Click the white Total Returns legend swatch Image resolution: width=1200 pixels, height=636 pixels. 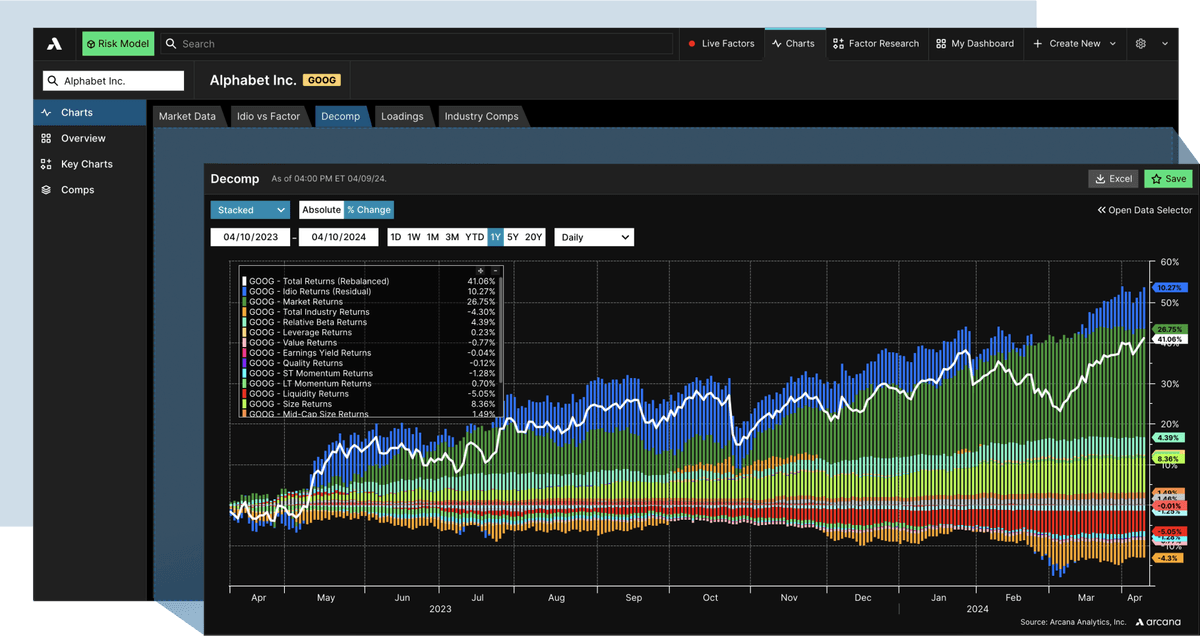[244, 281]
